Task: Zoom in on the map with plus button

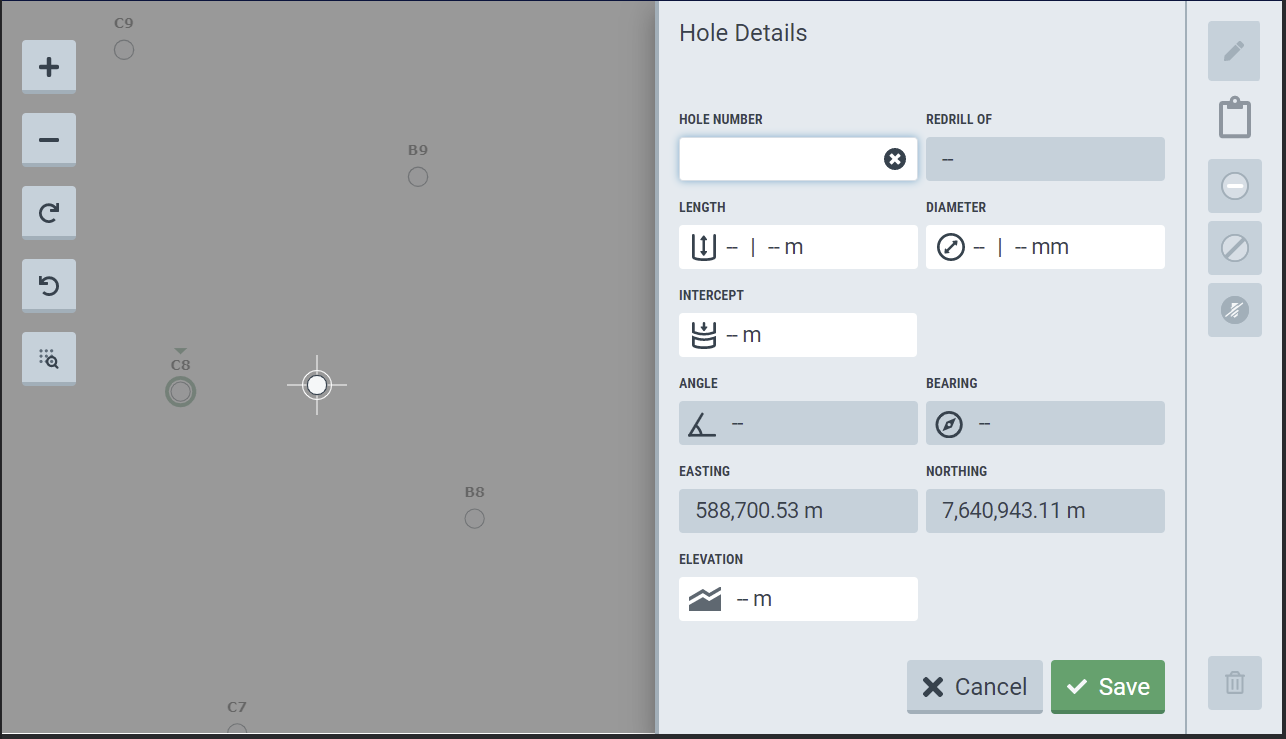Action: [x=49, y=67]
